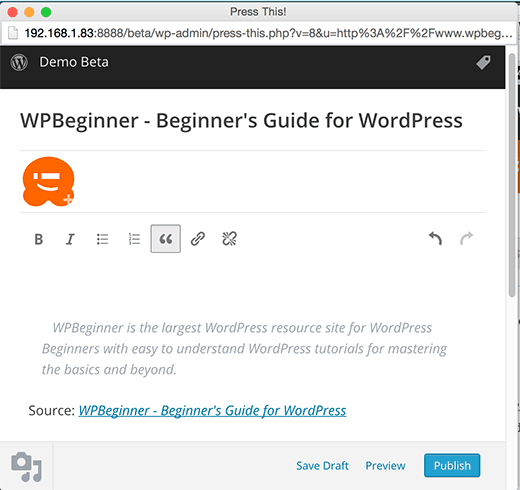Insert a numbered list

click(x=134, y=239)
